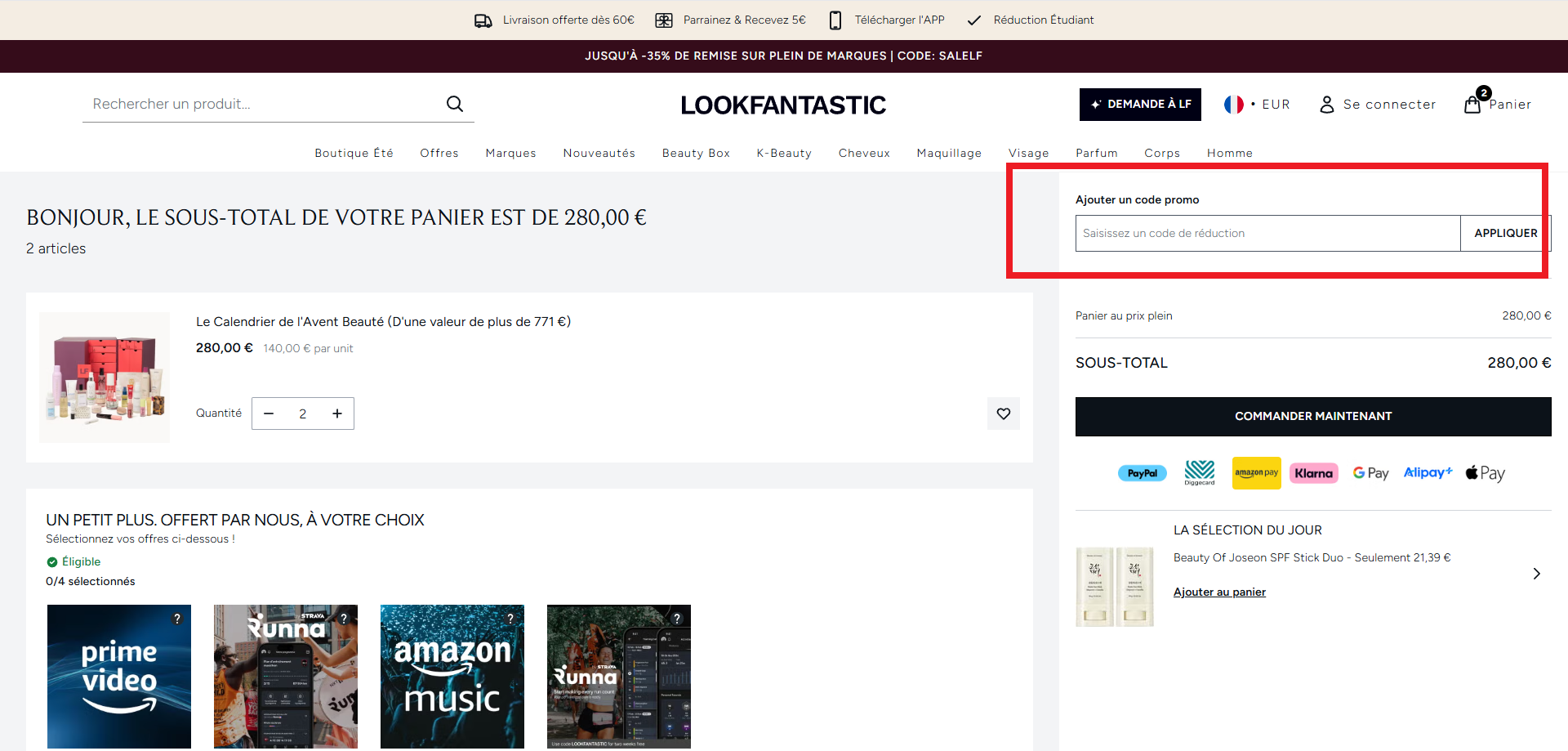Open the Boutique Été menu
The height and width of the screenshot is (751, 1568).
click(x=354, y=153)
